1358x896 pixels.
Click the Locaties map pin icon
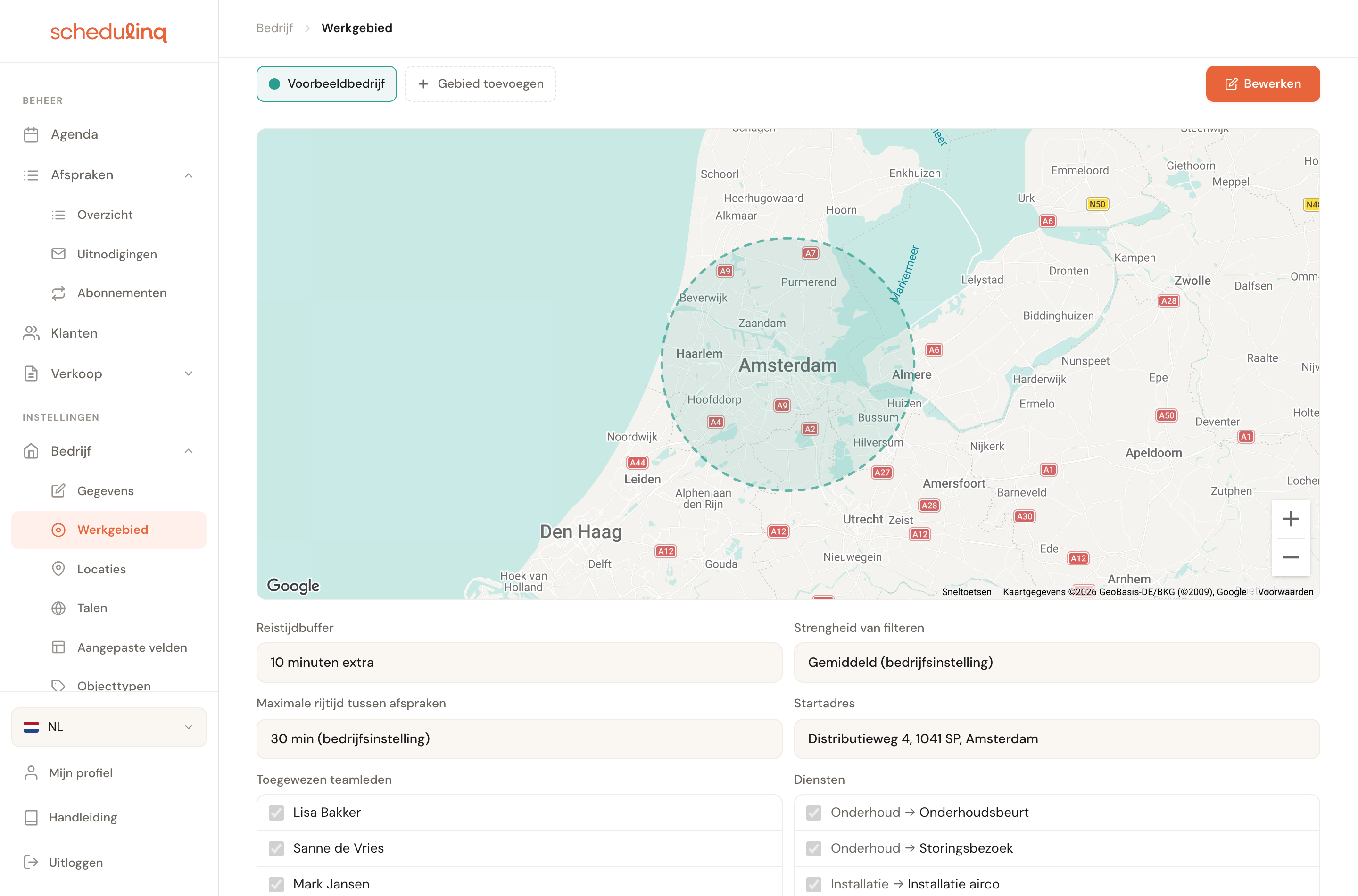tap(58, 569)
